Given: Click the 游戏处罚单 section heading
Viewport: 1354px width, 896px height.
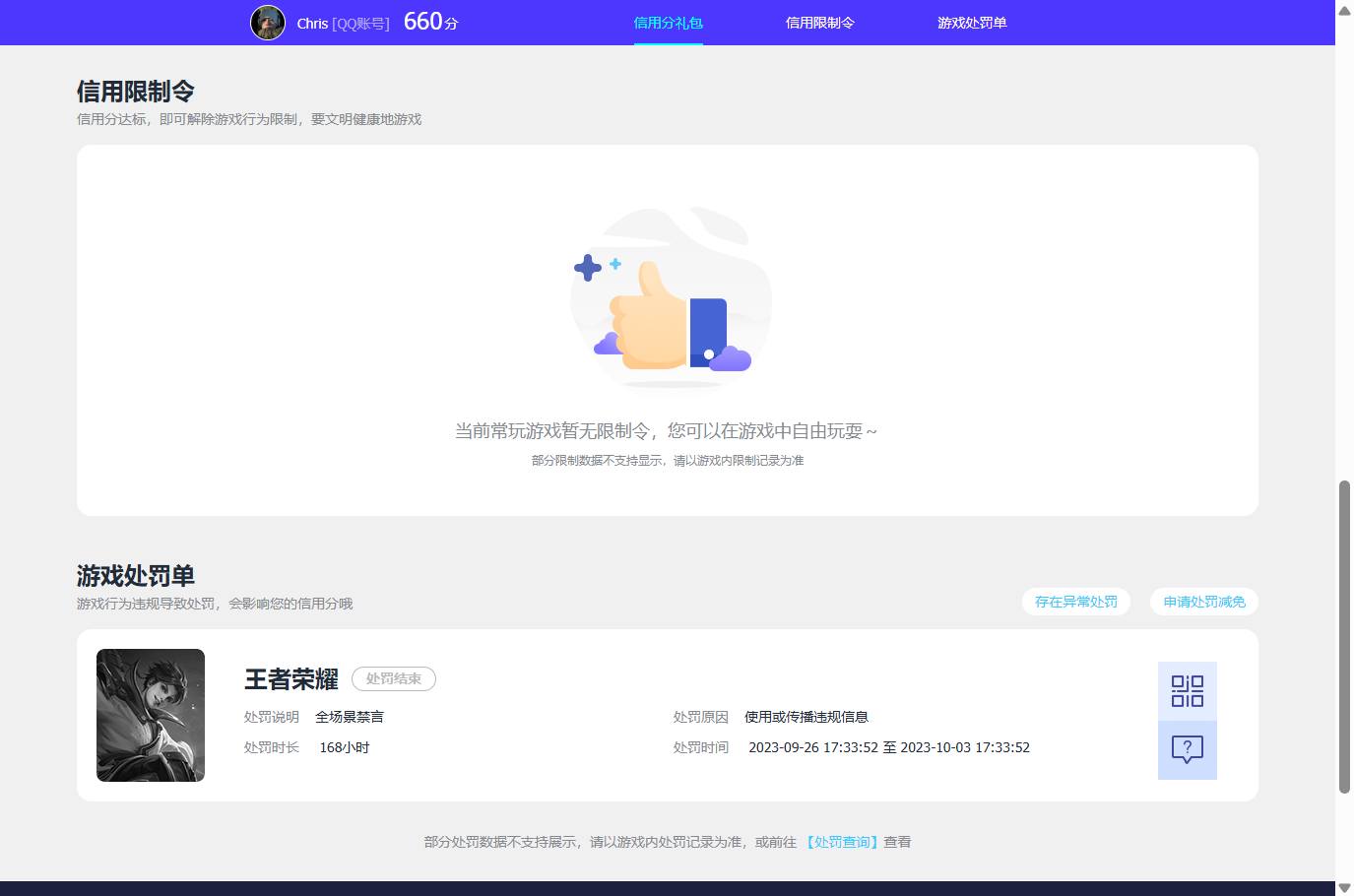Looking at the screenshot, I should 135,576.
